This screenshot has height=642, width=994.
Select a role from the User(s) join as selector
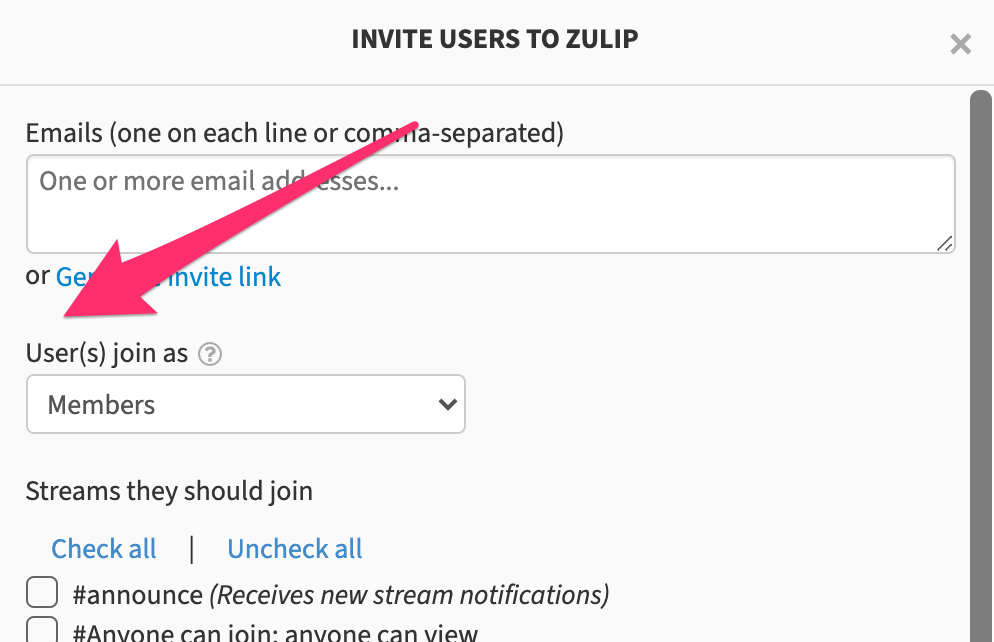[245, 404]
